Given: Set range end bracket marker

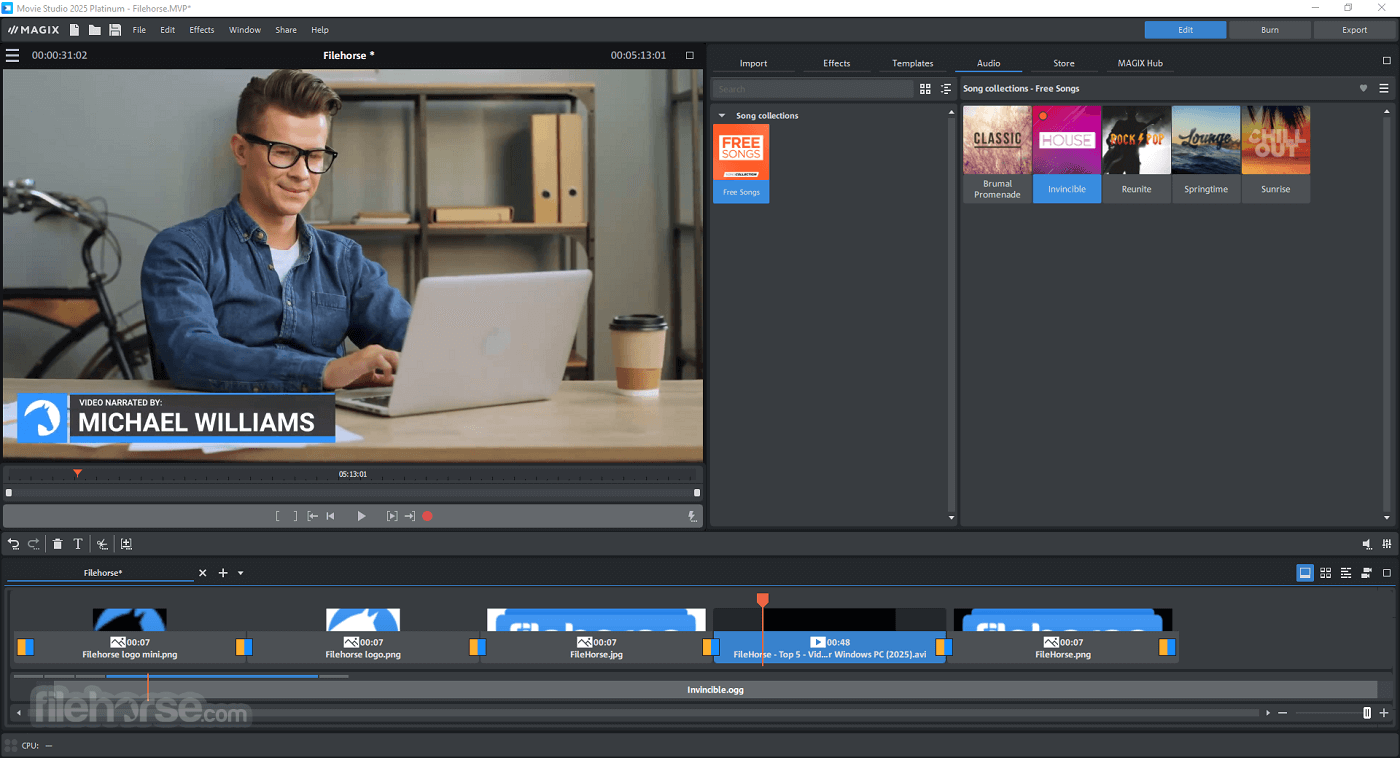Looking at the screenshot, I should (x=295, y=516).
